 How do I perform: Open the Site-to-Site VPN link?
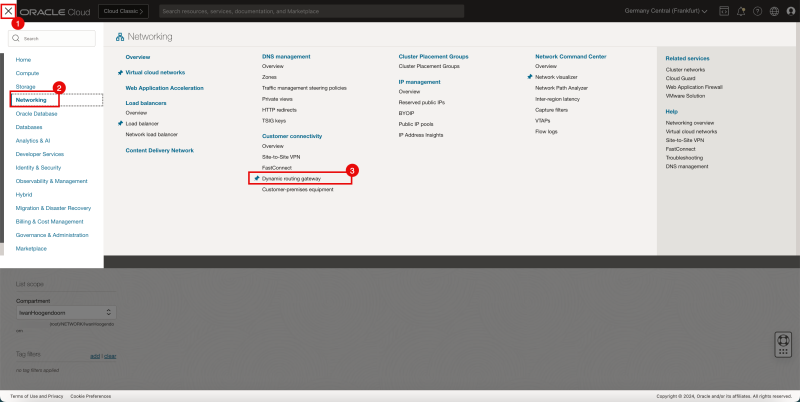[281, 157]
